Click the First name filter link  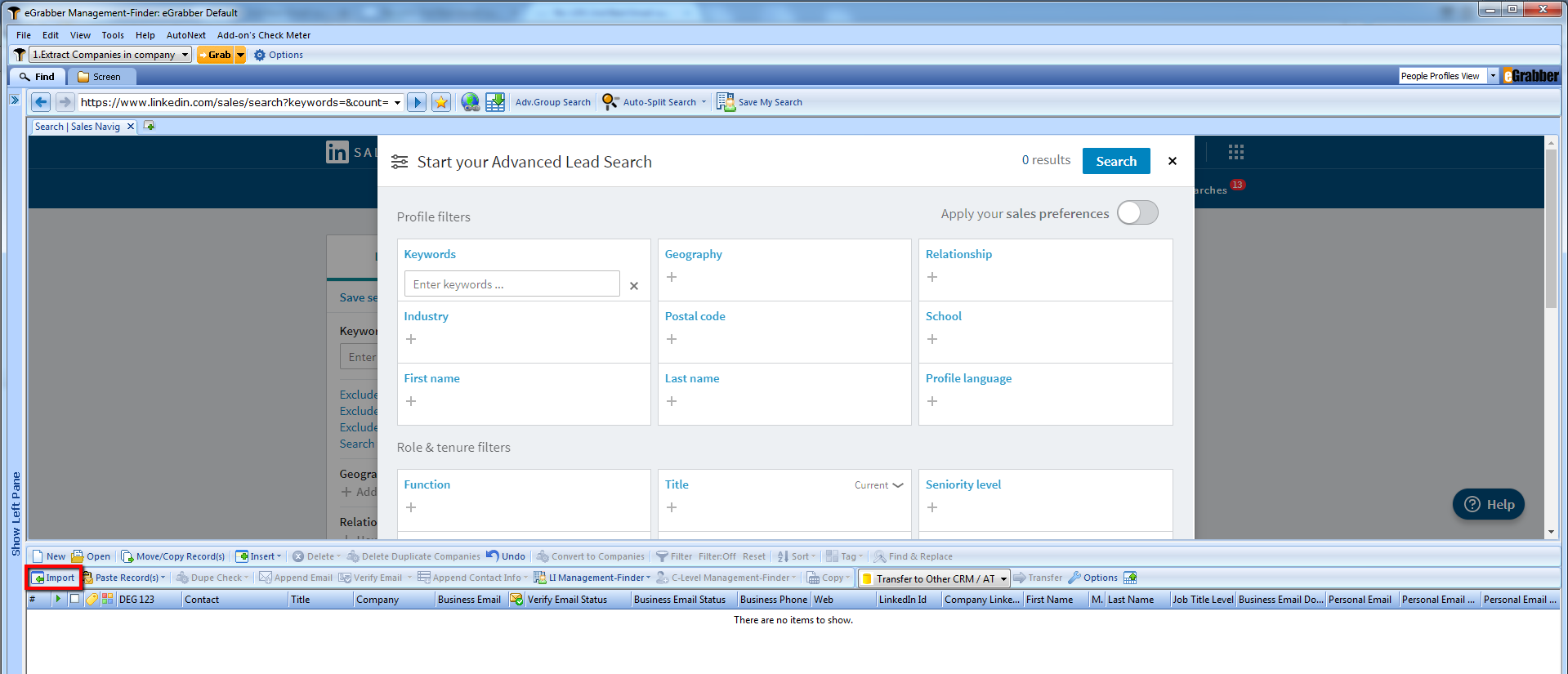click(431, 378)
